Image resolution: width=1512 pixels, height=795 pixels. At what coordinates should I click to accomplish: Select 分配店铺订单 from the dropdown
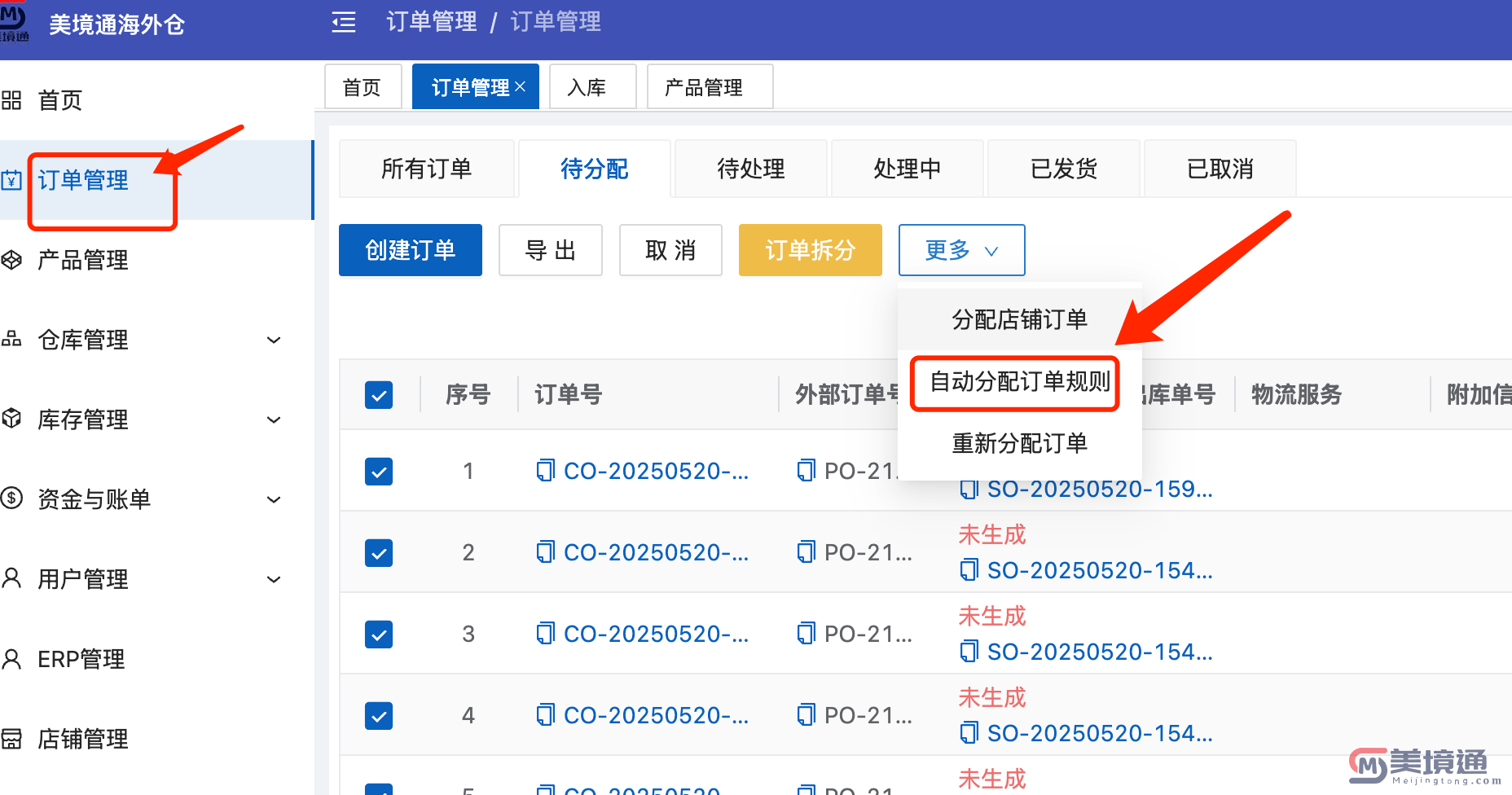click(1019, 319)
